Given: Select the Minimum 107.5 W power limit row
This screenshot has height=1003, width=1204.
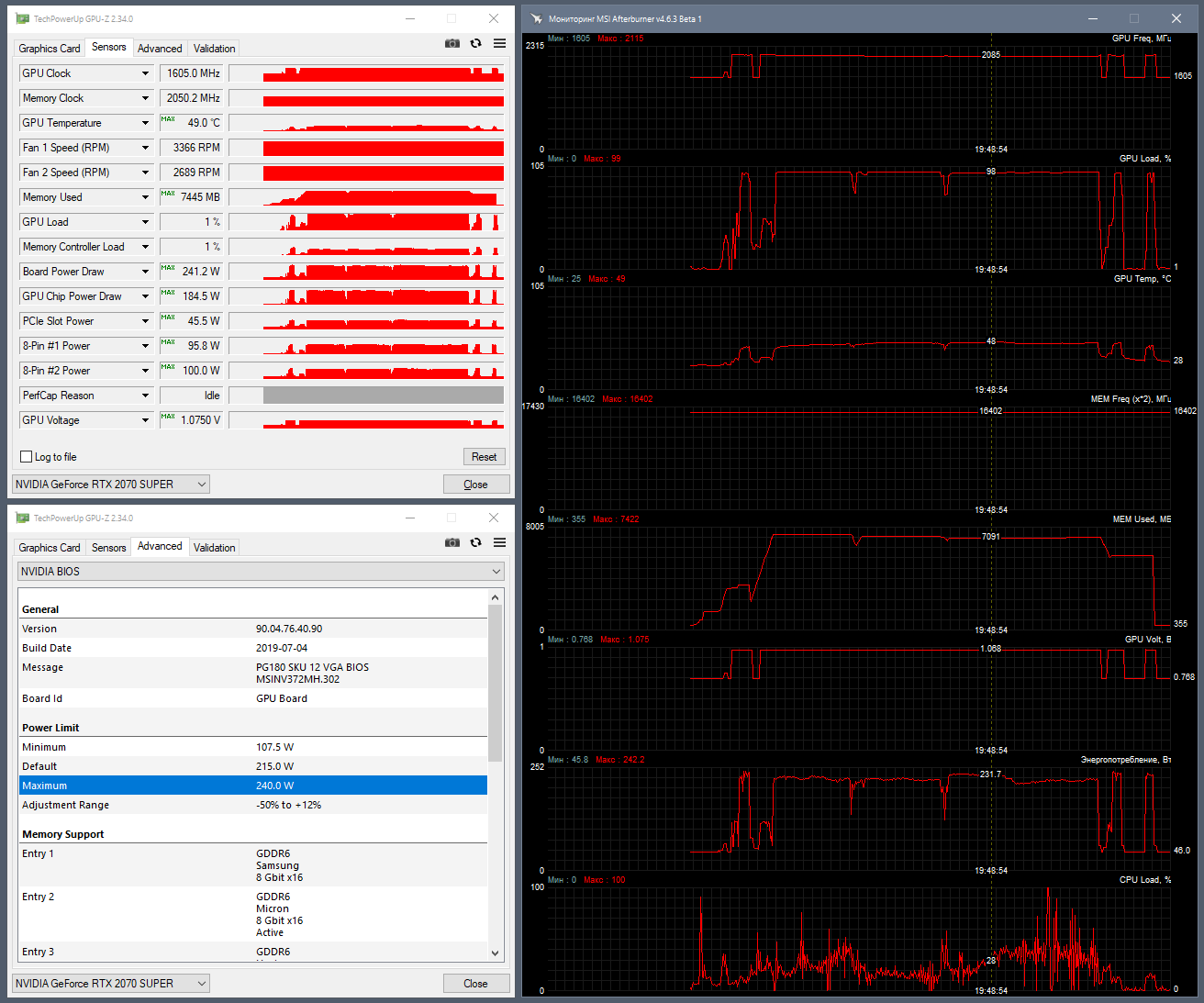Looking at the screenshot, I should pyautogui.click(x=253, y=747).
